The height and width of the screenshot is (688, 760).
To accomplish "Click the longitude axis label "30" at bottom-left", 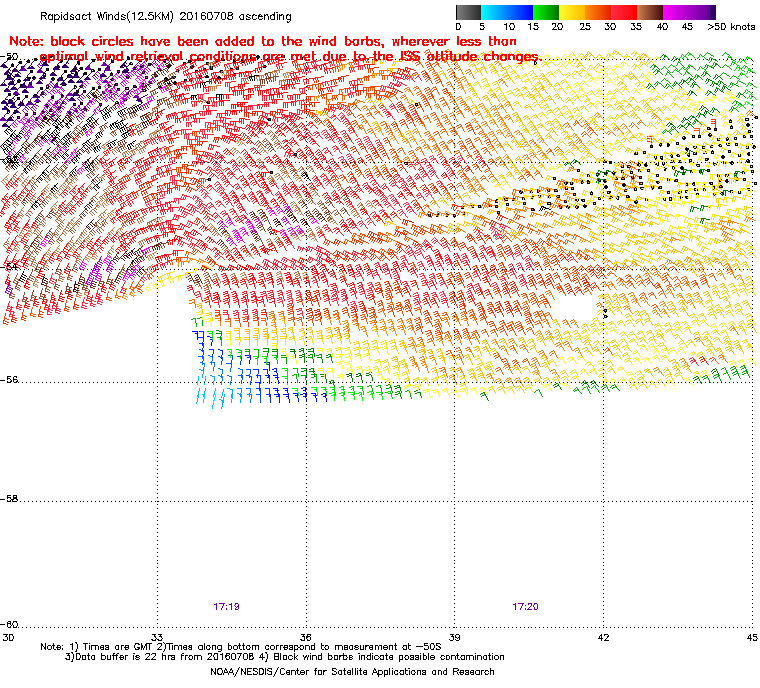I will click(8, 637).
